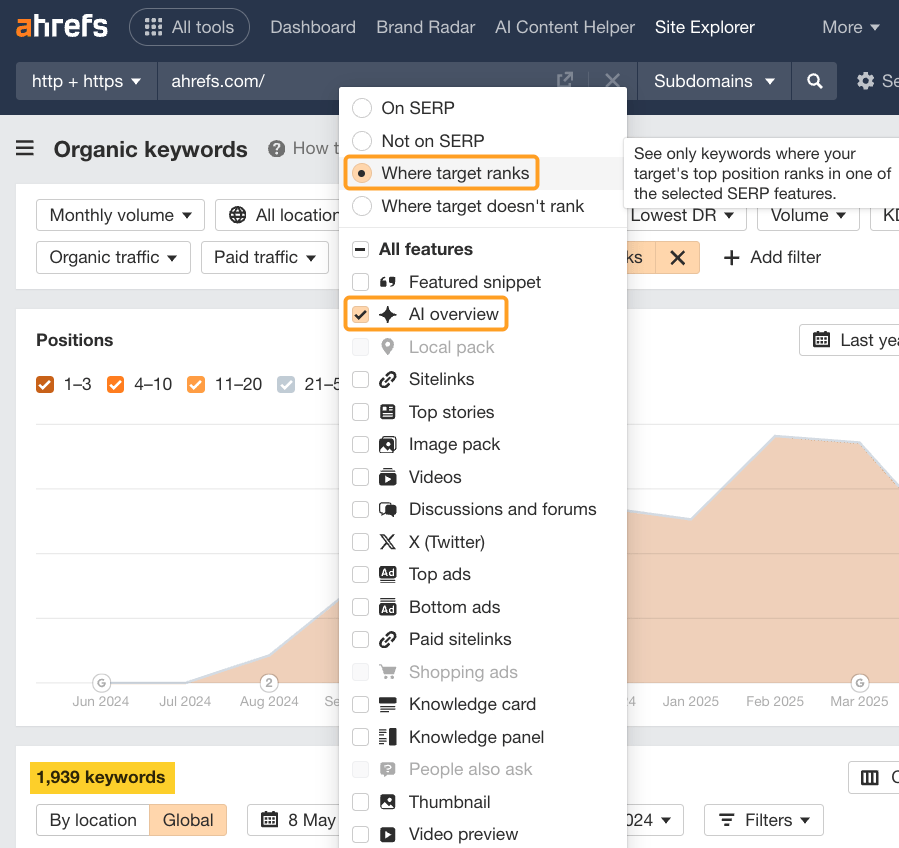Open the Filters panel button

tap(764, 819)
